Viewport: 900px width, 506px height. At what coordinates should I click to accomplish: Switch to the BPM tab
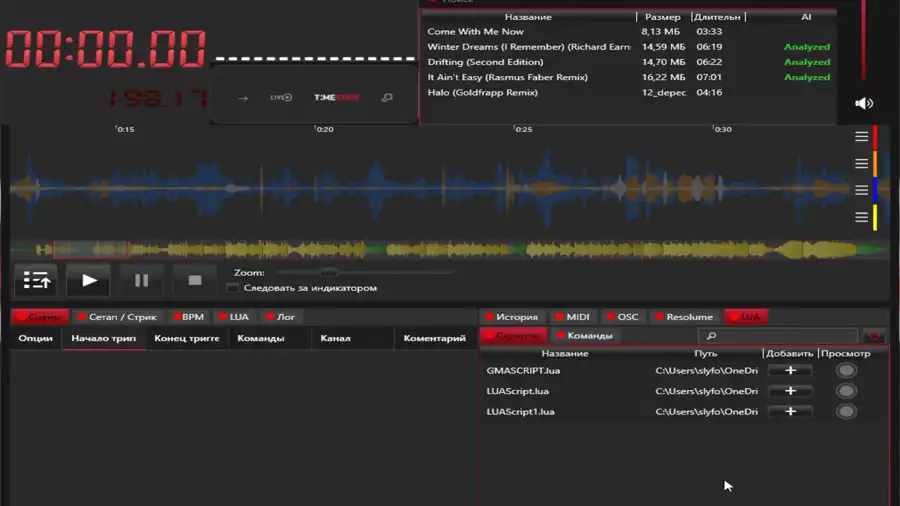click(187, 317)
